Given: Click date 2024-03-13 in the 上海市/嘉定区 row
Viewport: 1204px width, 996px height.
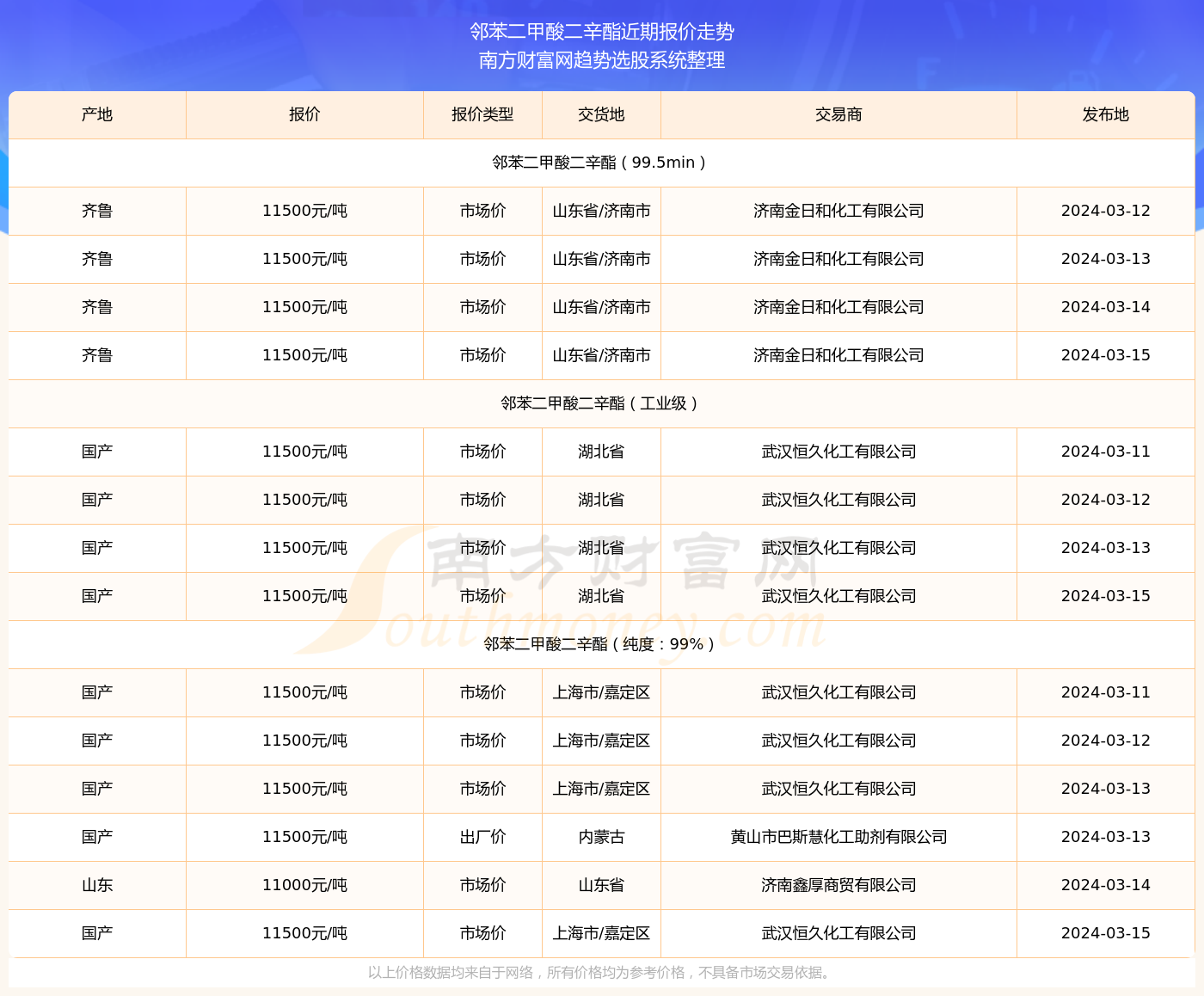Looking at the screenshot, I should point(1105,789).
